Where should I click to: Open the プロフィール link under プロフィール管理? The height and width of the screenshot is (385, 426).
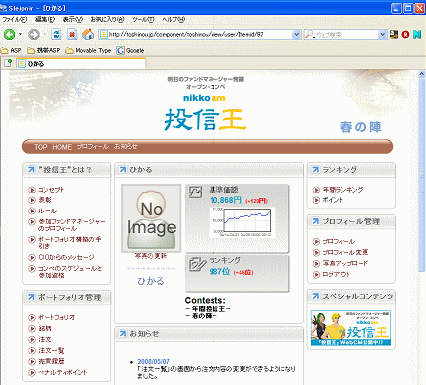click(x=338, y=241)
